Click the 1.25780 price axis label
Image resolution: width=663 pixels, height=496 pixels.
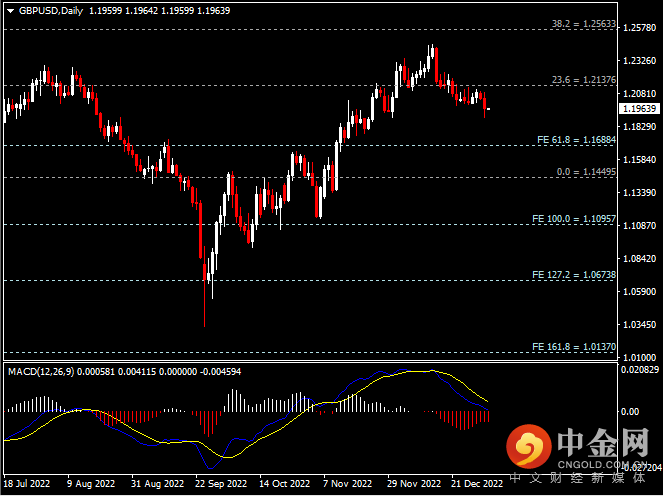pos(639,28)
